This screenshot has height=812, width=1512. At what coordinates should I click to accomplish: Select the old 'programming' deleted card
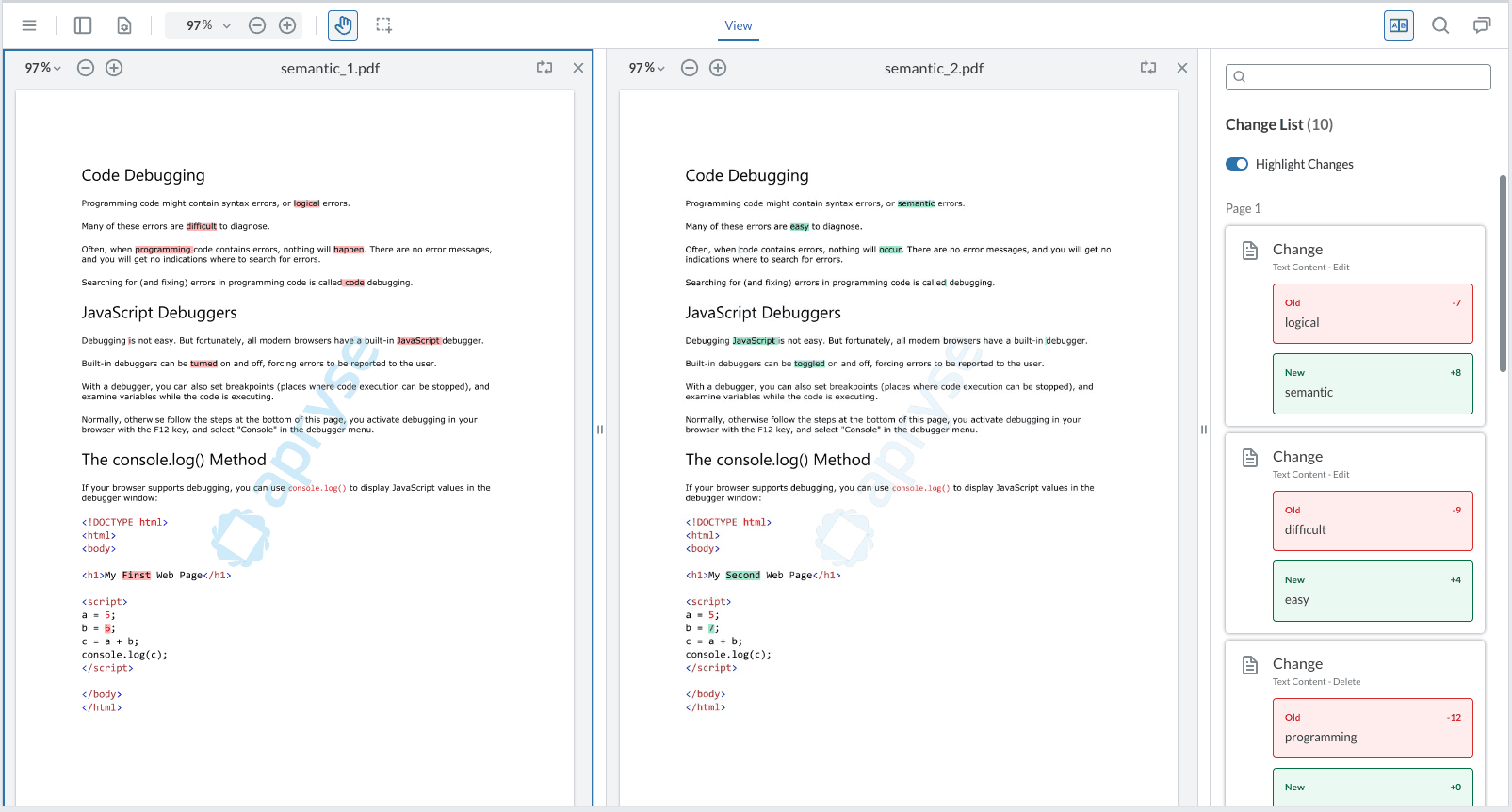pos(1373,728)
